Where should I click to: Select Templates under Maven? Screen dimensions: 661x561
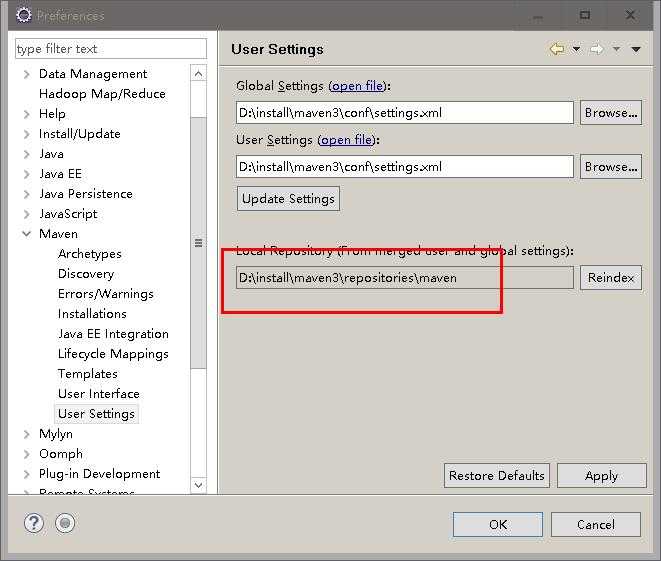point(88,374)
